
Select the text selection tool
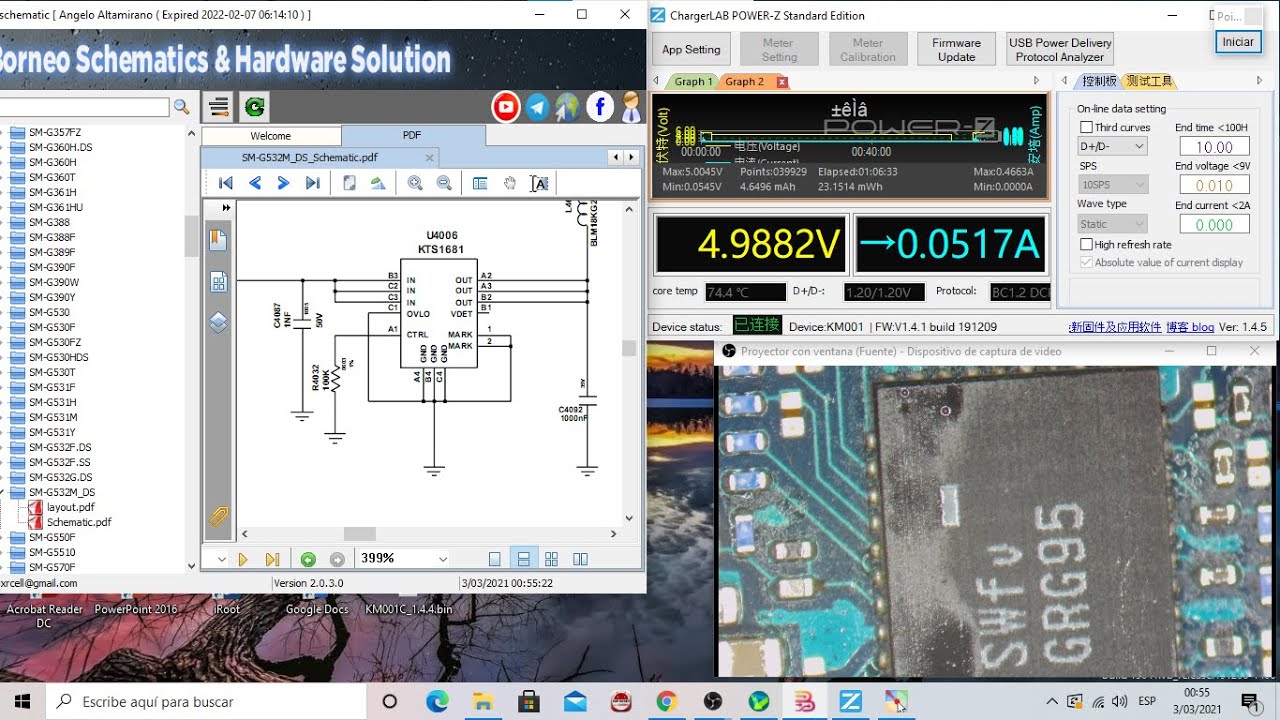539,183
